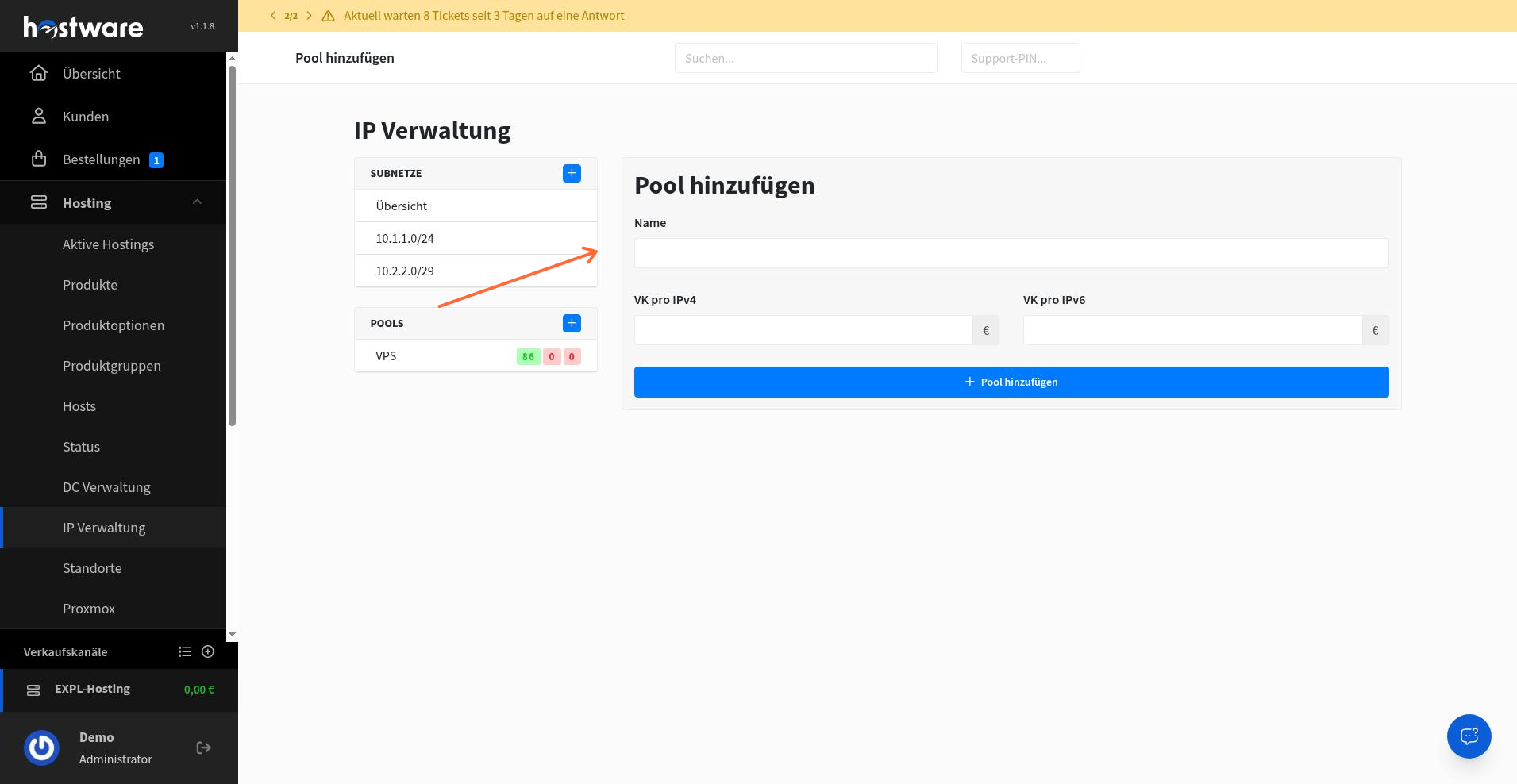Click the Bestellungen shopping bag icon
This screenshot has height=784, width=1517.
coord(39,159)
